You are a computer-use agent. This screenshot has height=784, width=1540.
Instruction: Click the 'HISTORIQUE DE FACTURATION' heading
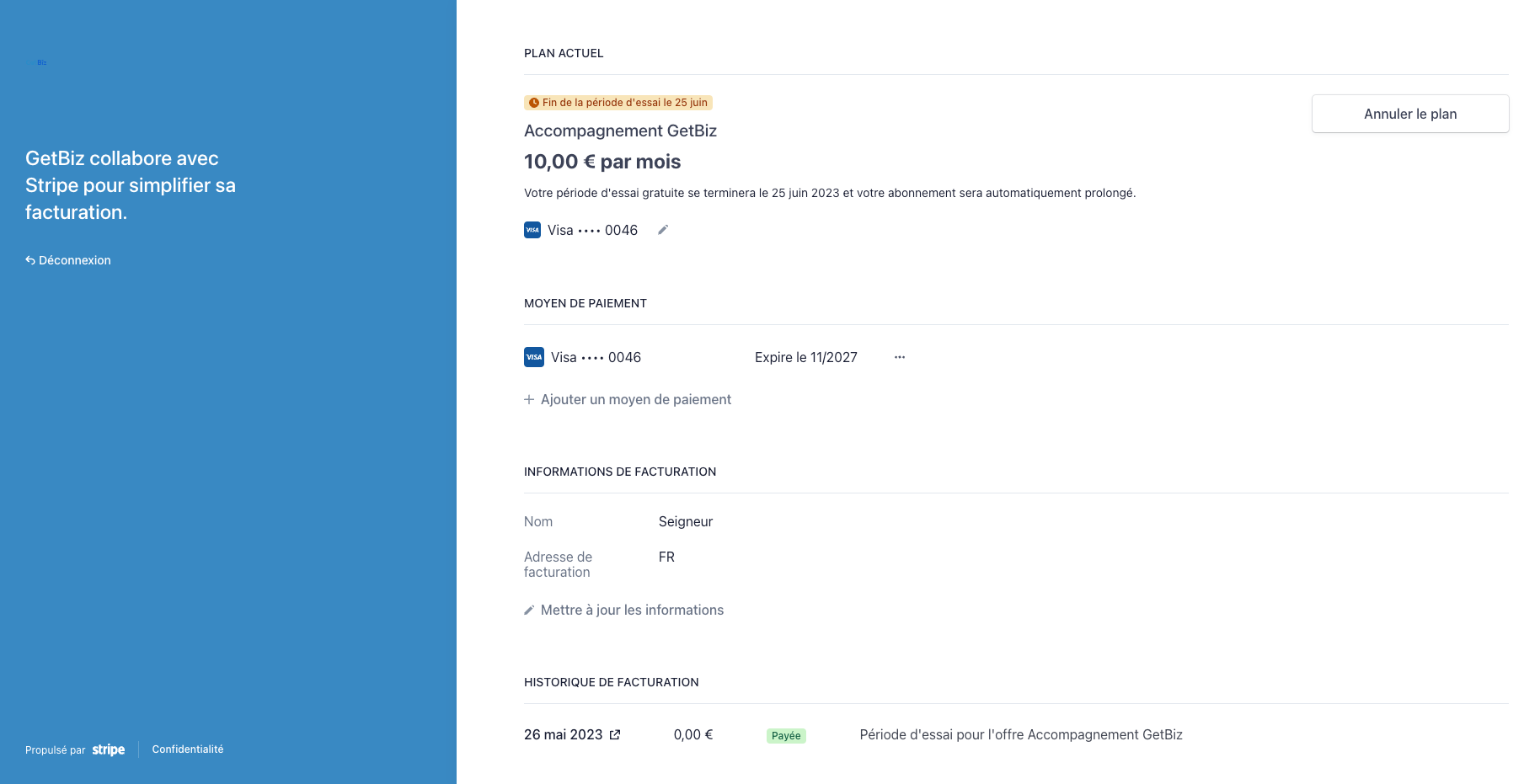[x=612, y=682]
